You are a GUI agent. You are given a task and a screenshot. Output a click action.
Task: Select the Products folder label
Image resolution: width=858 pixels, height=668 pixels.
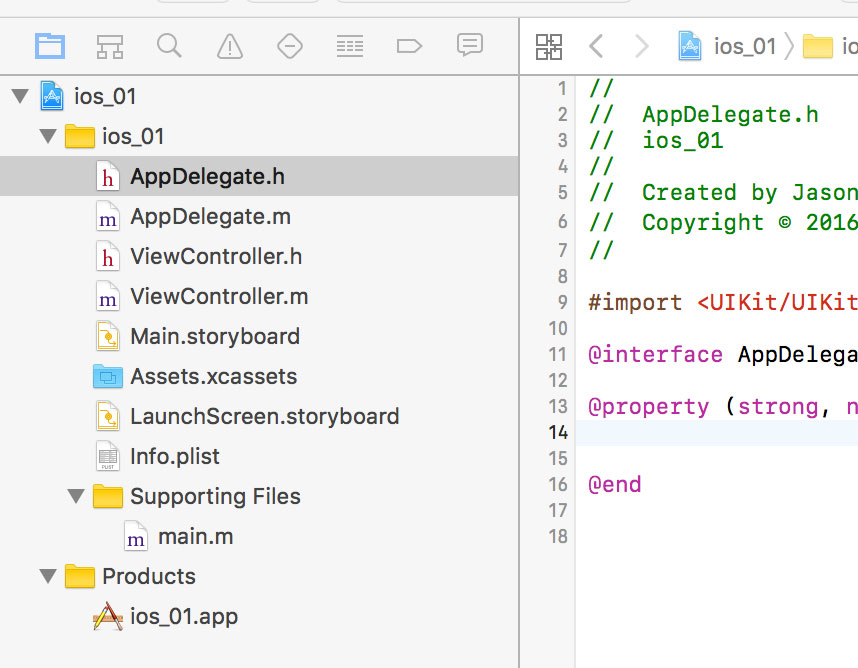click(149, 576)
